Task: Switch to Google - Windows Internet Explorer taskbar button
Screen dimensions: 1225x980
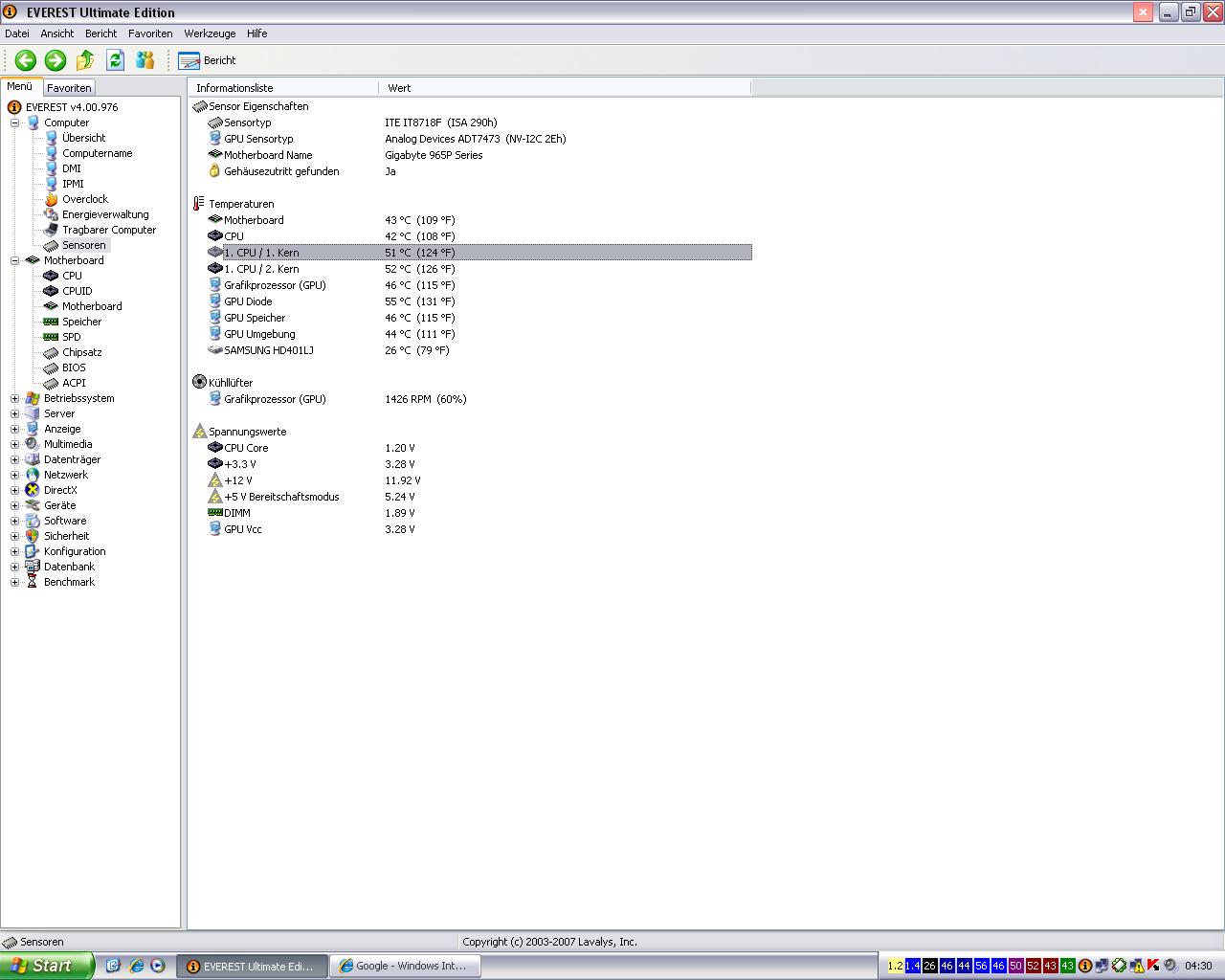Action: click(405, 967)
